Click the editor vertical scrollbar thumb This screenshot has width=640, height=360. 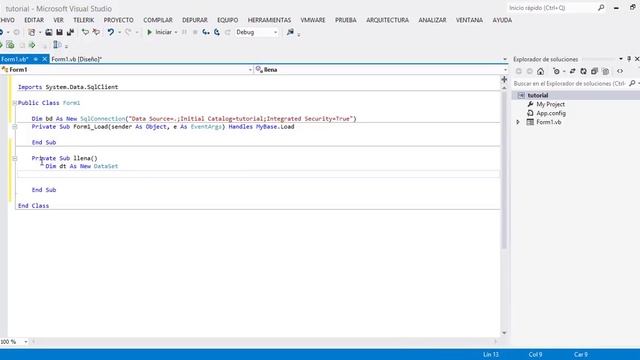point(504,169)
